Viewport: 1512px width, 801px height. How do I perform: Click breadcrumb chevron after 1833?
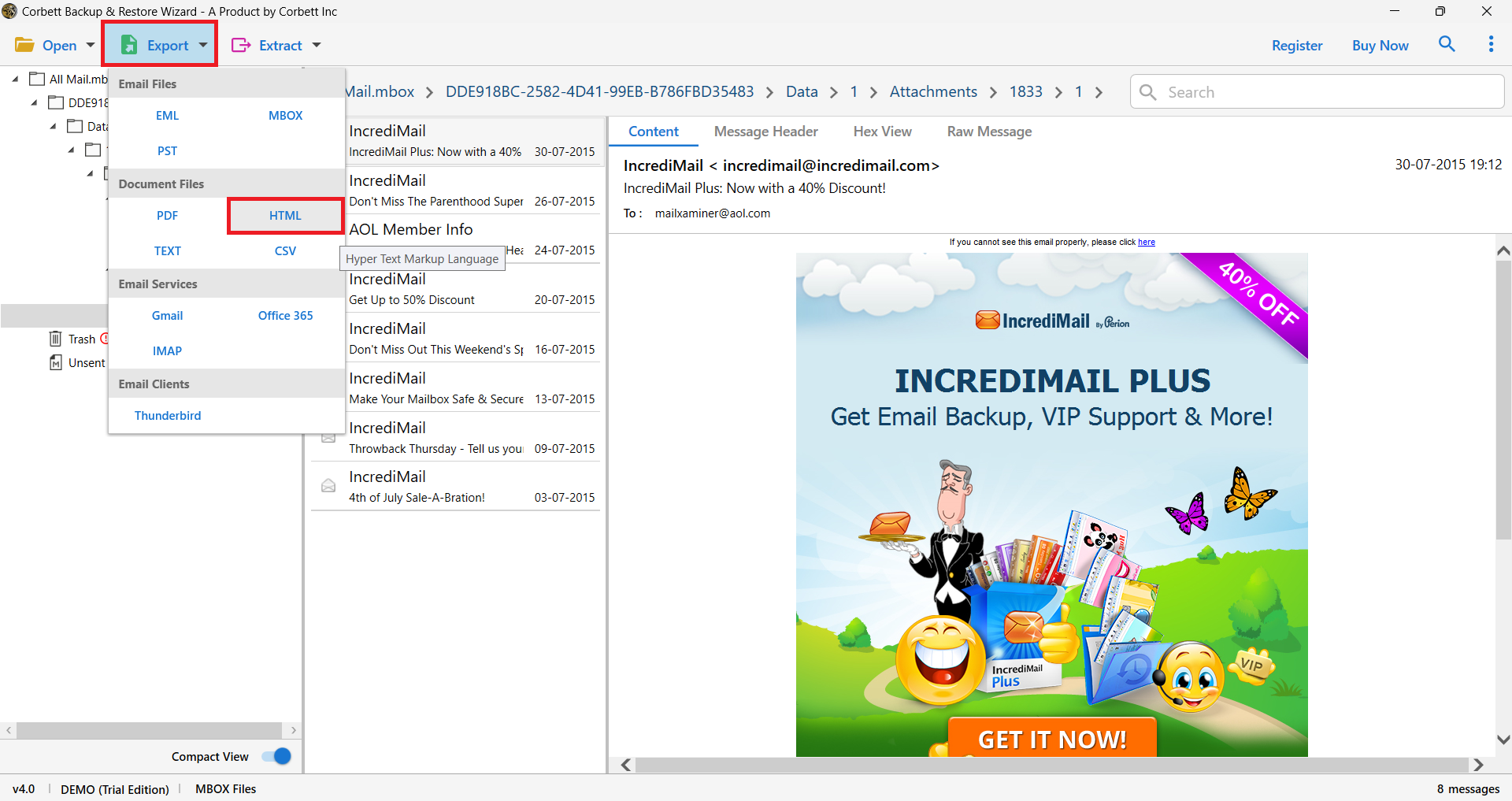[x=1058, y=92]
